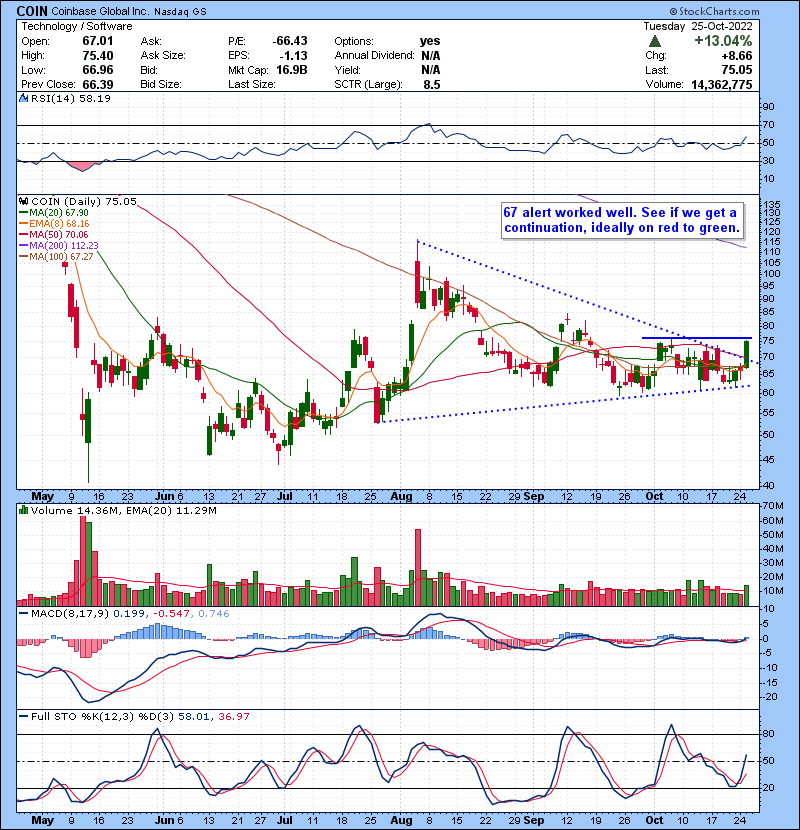Image resolution: width=800 pixels, height=830 pixels.
Task: Click the RSI(14) 58.19 indicator label
Action: 70,98
